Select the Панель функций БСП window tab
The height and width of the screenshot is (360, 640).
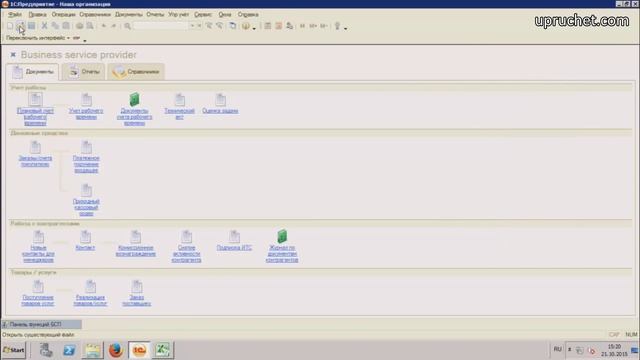41,324
